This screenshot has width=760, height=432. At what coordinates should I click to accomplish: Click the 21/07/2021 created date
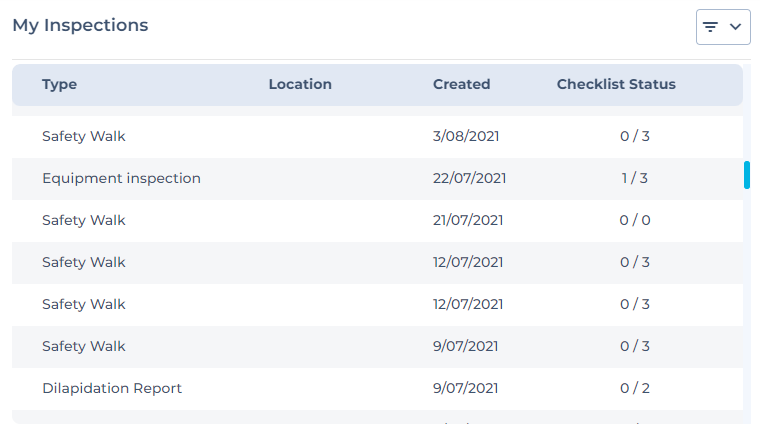pos(468,221)
